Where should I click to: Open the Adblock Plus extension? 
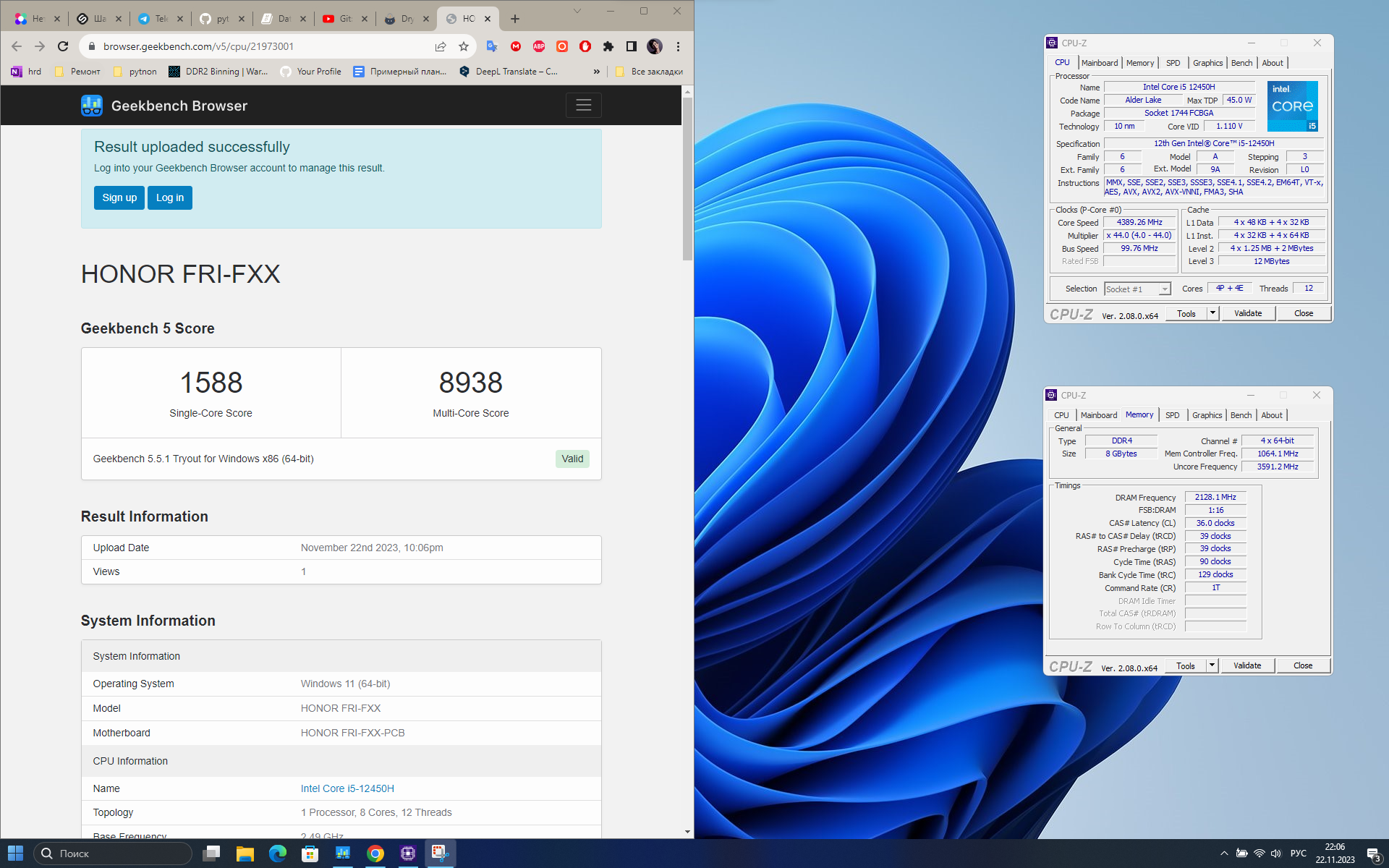tap(539, 46)
